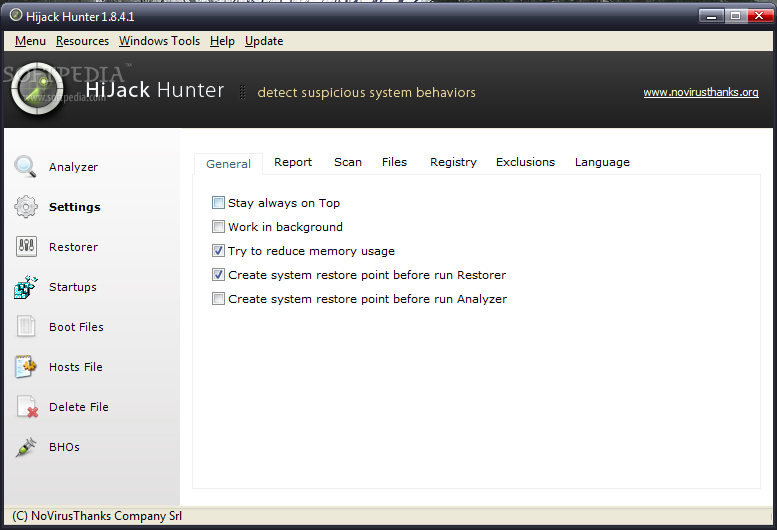The image size is (777, 530).
Task: Click the Startups icon in sidebar
Action: [26, 287]
